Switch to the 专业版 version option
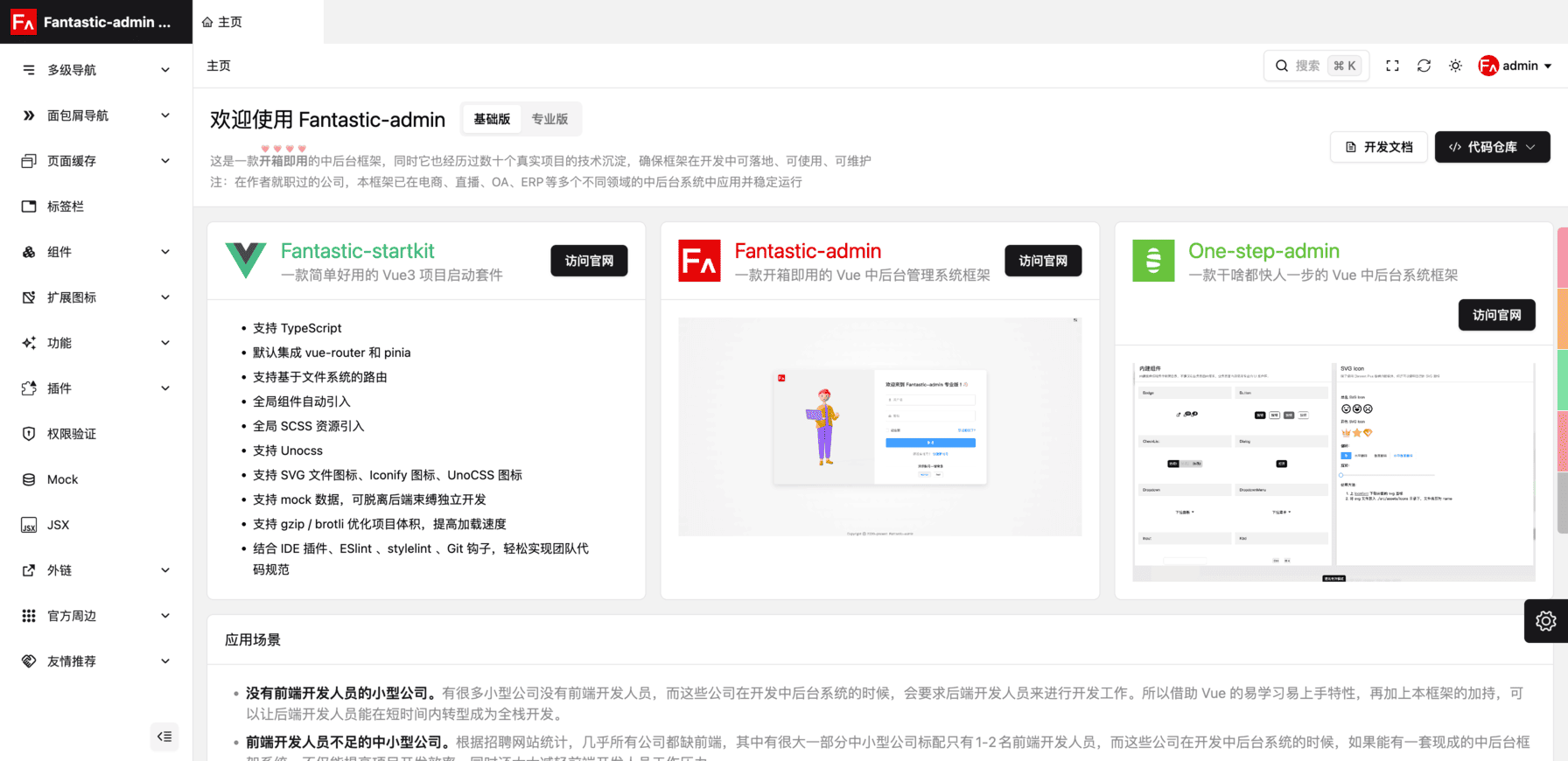The height and width of the screenshot is (761, 1568). (x=549, y=119)
